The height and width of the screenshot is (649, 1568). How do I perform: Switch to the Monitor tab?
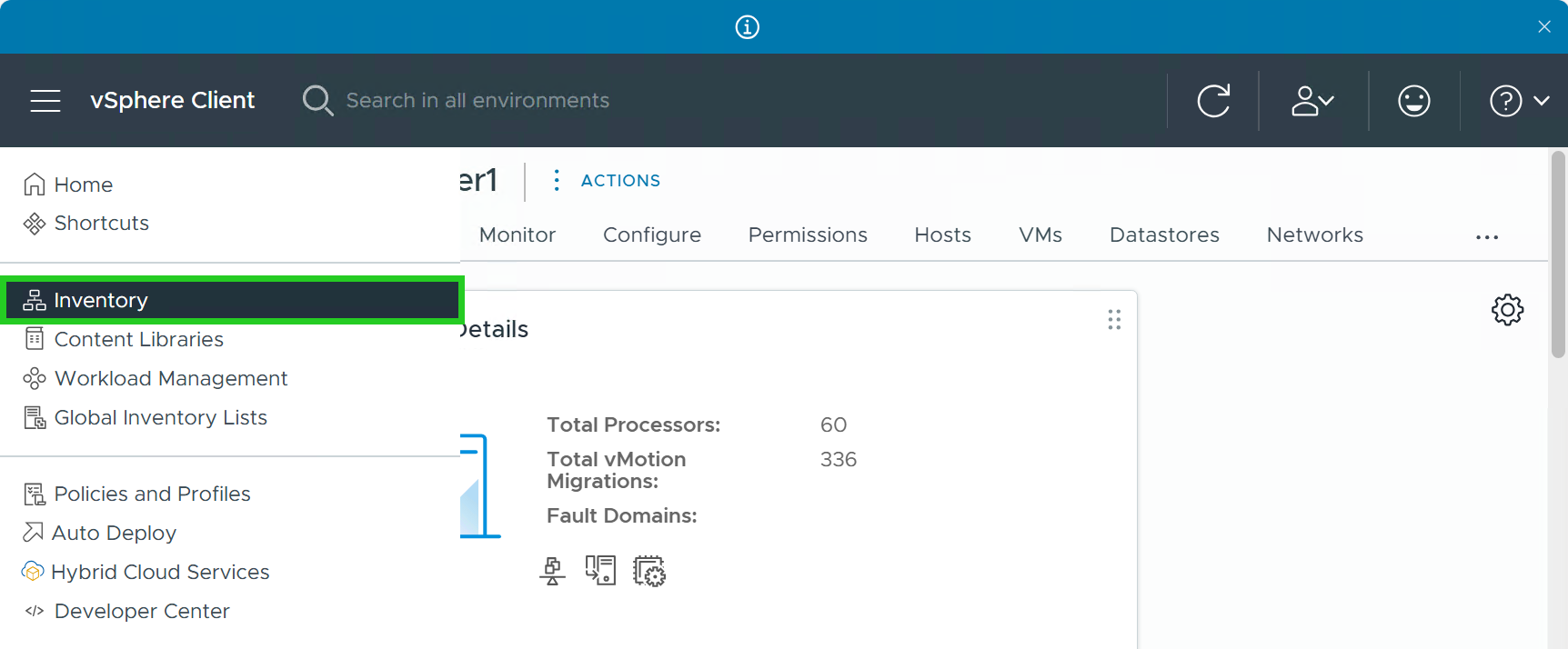[x=518, y=235]
